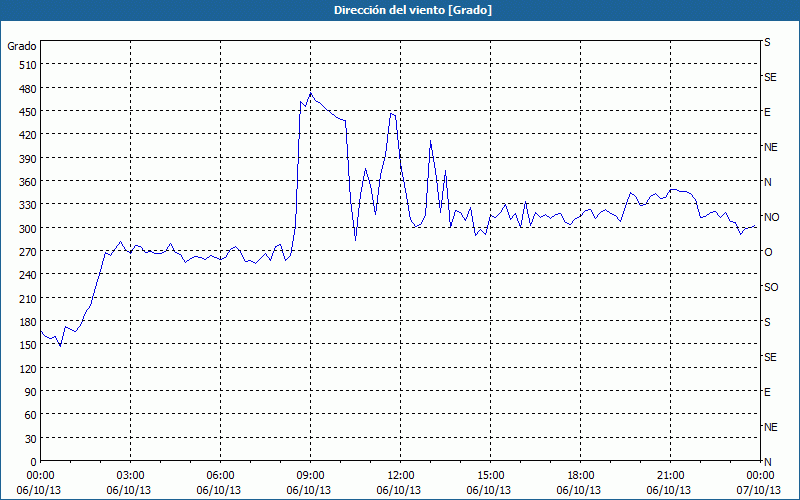Select the 0 degree axis label
Viewport: 800px width, 500px height.
pos(34,462)
